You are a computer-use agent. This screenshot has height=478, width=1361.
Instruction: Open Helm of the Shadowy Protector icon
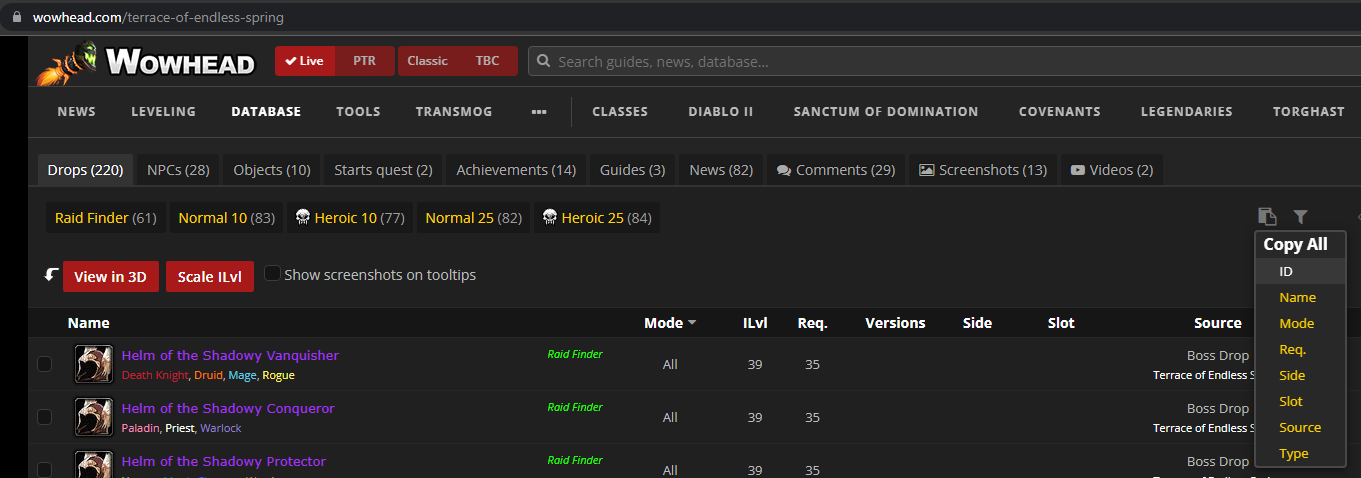94,465
